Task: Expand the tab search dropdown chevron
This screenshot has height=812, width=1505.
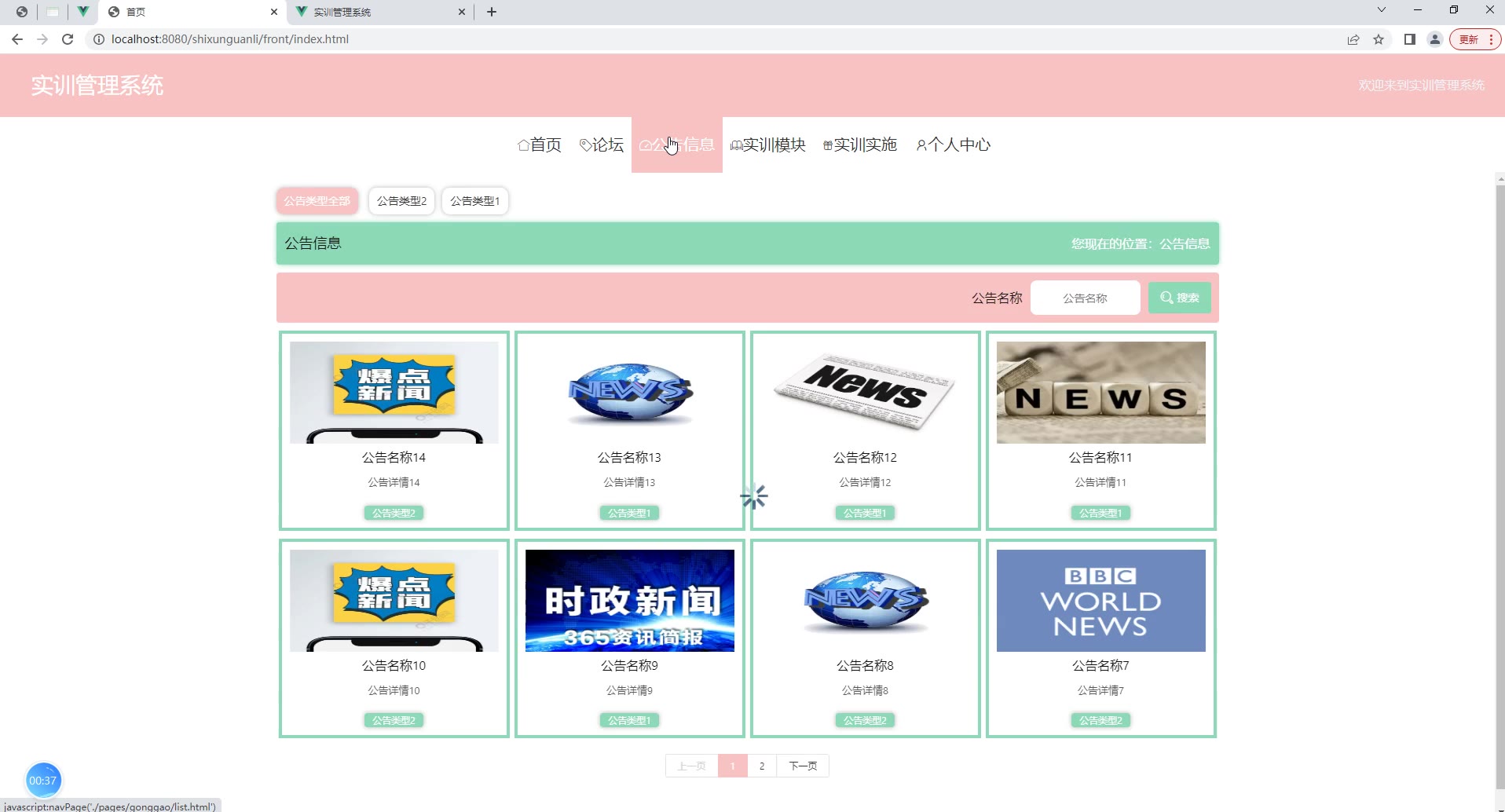Action: pyautogui.click(x=1382, y=10)
